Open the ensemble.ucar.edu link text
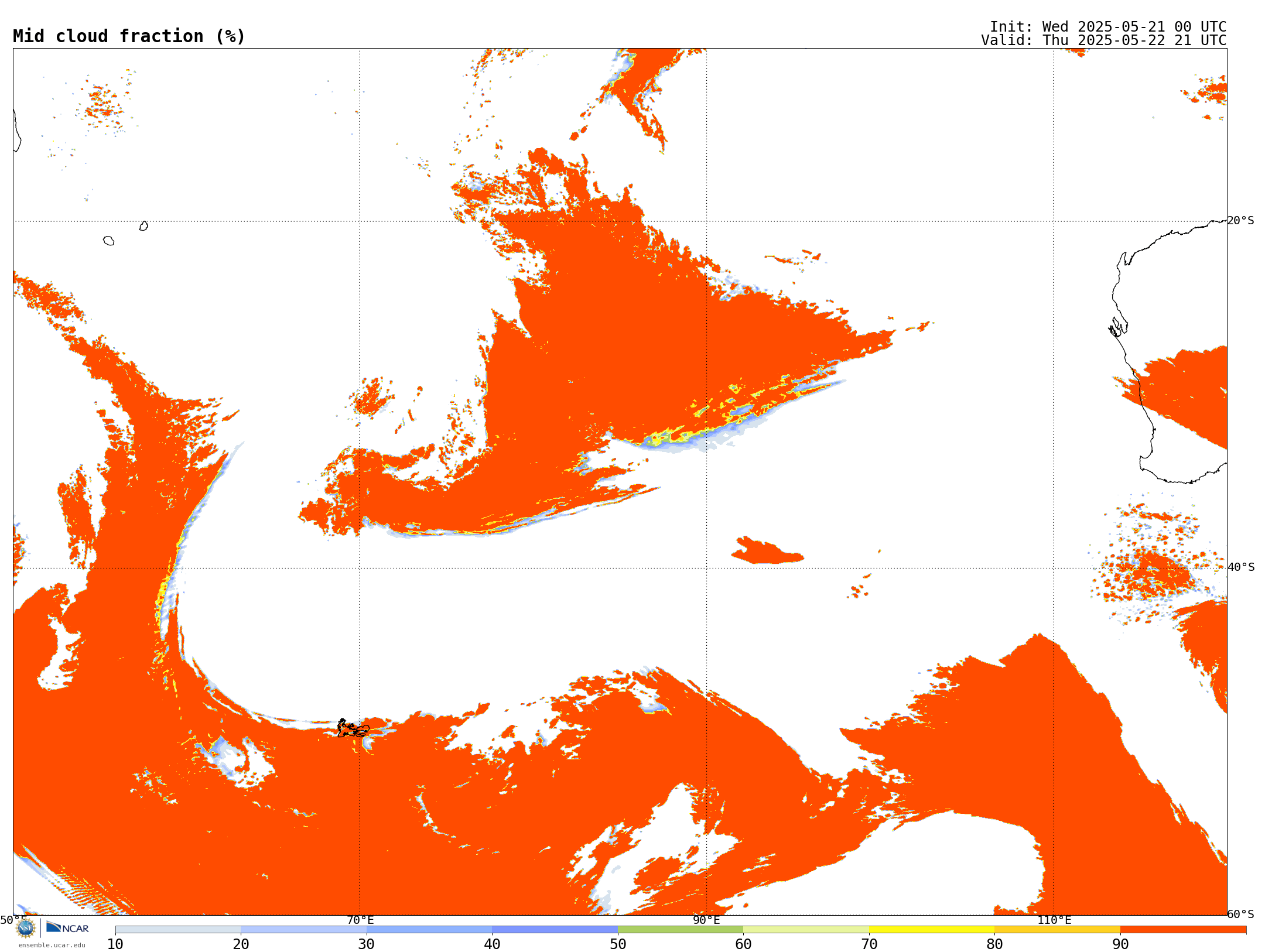 (x=52, y=945)
